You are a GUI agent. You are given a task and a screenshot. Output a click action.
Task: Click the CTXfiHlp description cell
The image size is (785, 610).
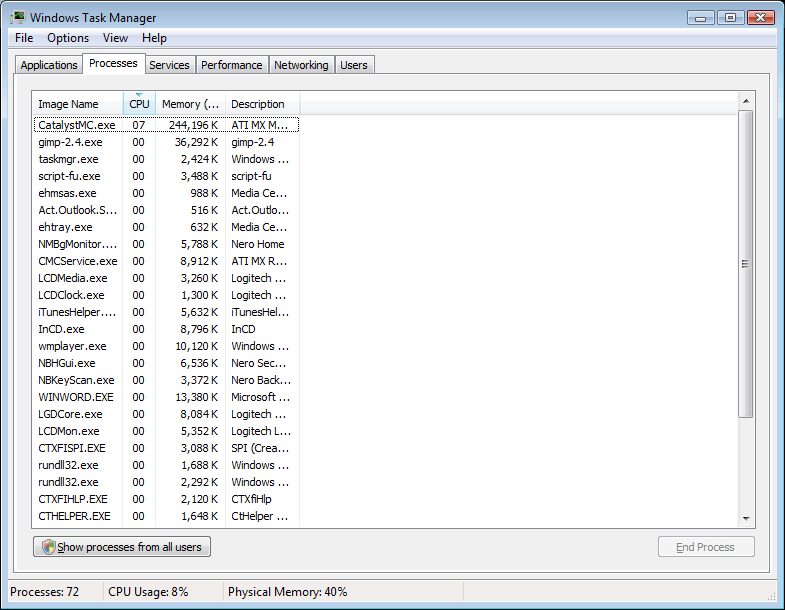251,499
